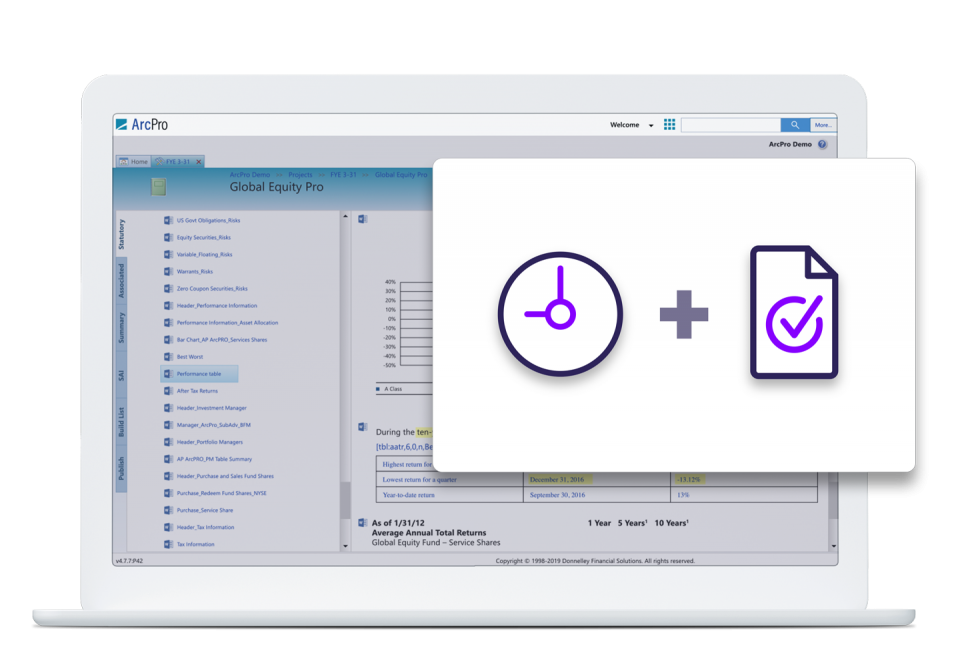Click into the search input field

(730, 125)
